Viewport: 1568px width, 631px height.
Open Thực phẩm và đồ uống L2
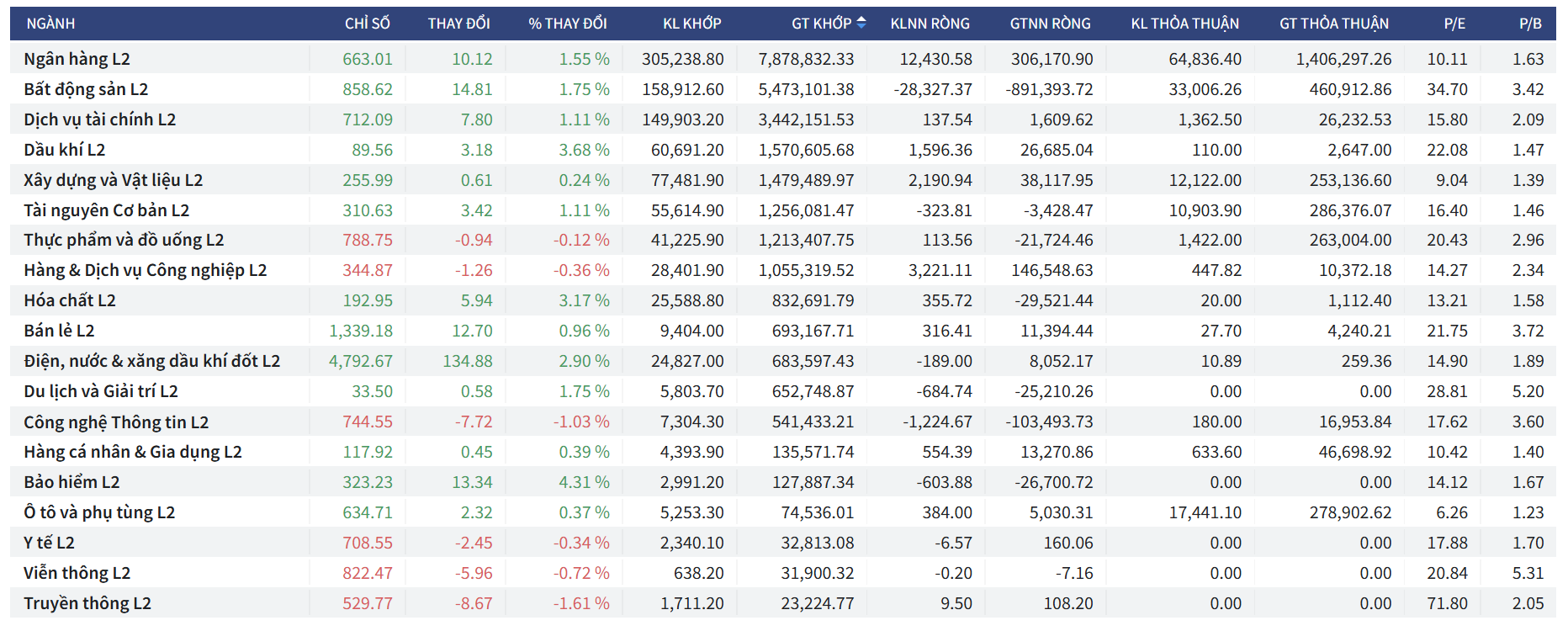pyautogui.click(x=124, y=240)
